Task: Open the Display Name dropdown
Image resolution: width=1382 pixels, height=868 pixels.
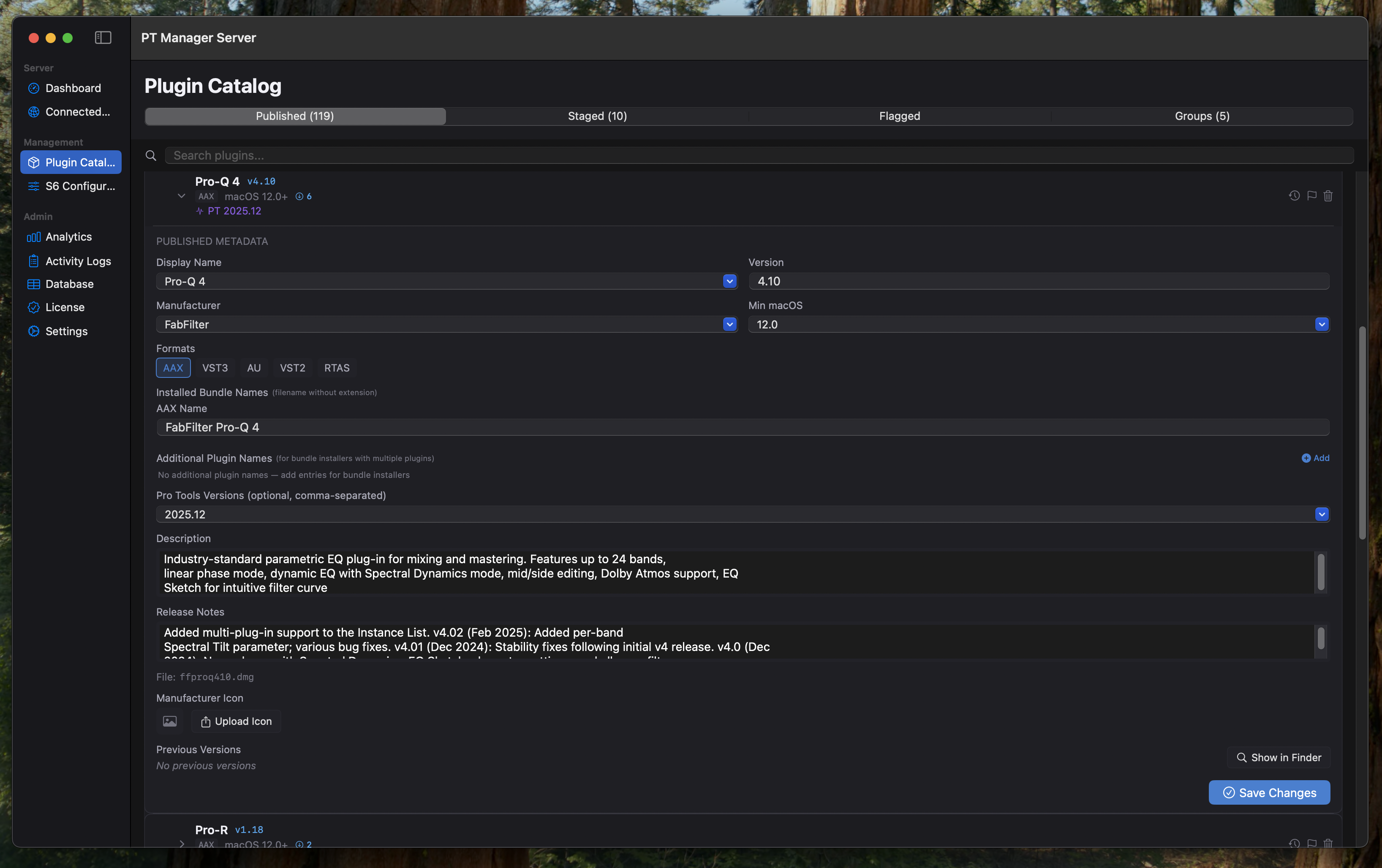Action: coord(729,281)
